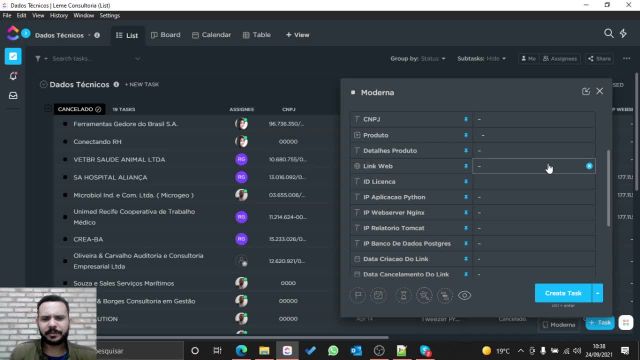The image size is (640, 360).
Task: Open the Subtasks Hide dropdown
Action: coord(481,59)
